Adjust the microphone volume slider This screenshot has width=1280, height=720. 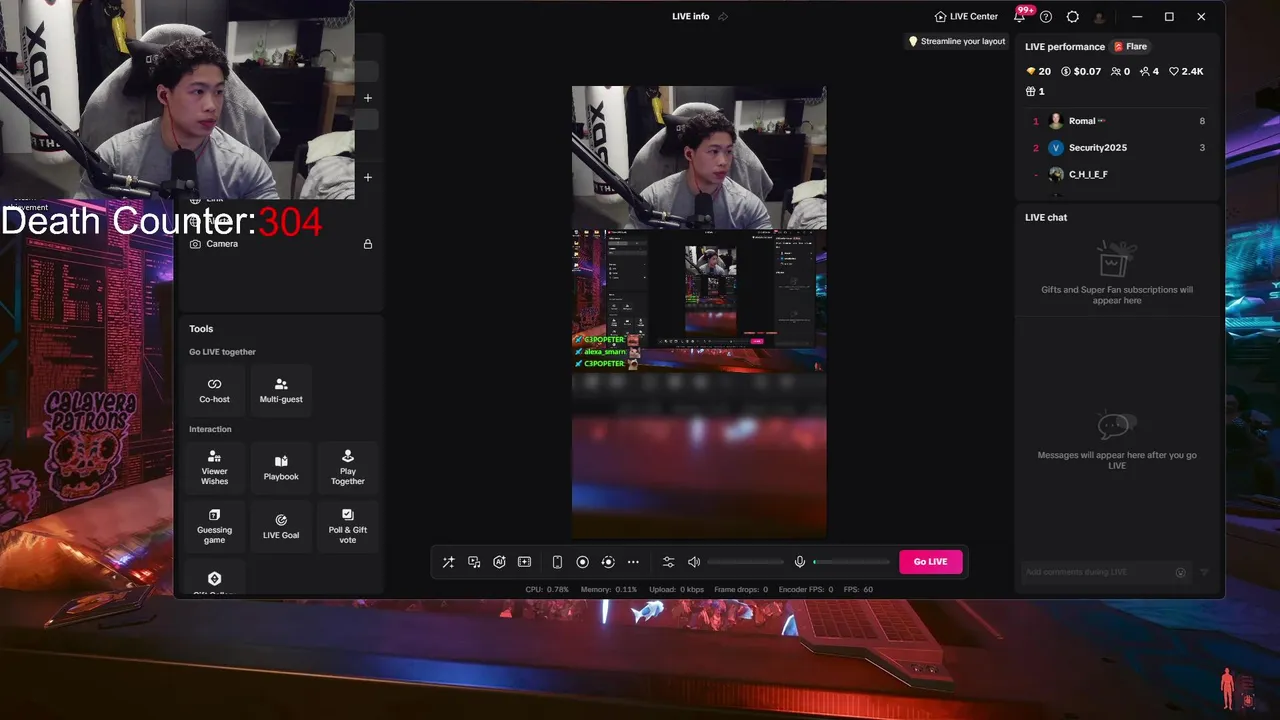851,562
